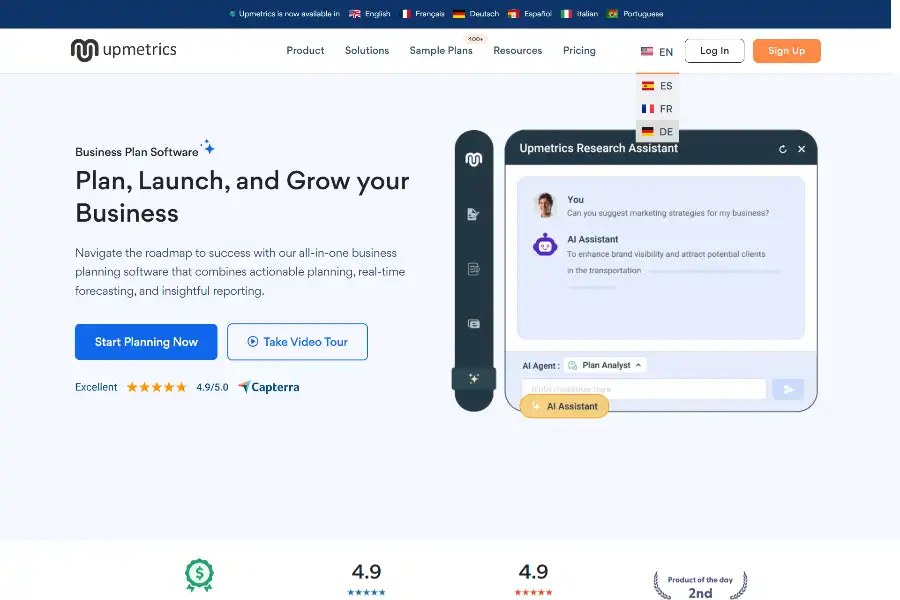
Task: Select the list form icon in sidebar
Action: pos(474,269)
